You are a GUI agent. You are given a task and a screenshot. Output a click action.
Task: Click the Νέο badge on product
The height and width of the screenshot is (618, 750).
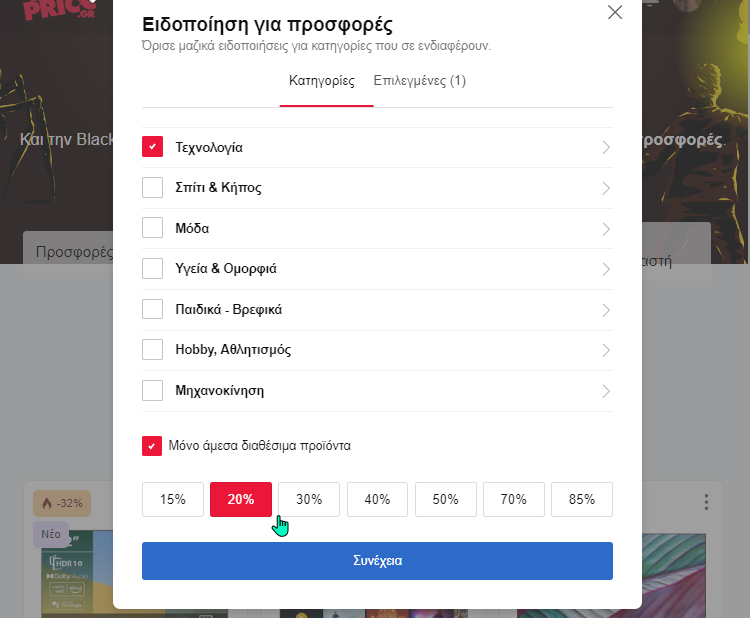tap(51, 534)
